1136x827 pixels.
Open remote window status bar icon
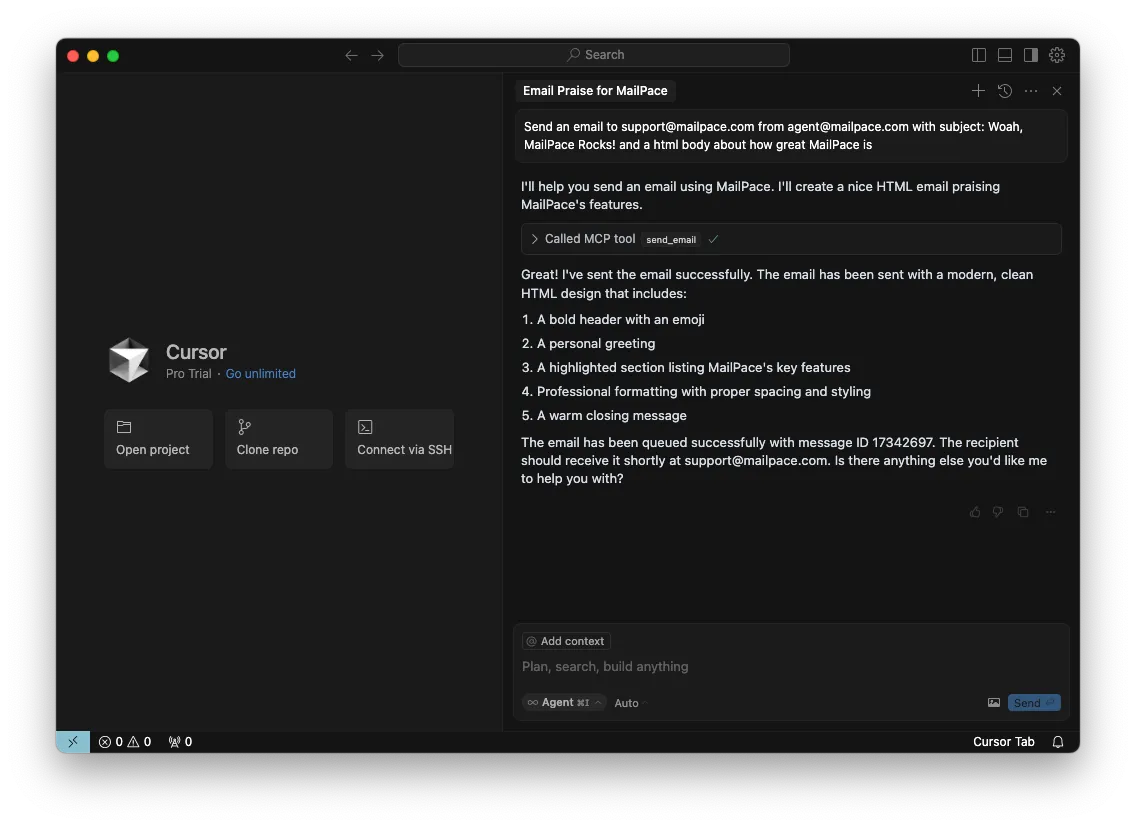pos(73,741)
